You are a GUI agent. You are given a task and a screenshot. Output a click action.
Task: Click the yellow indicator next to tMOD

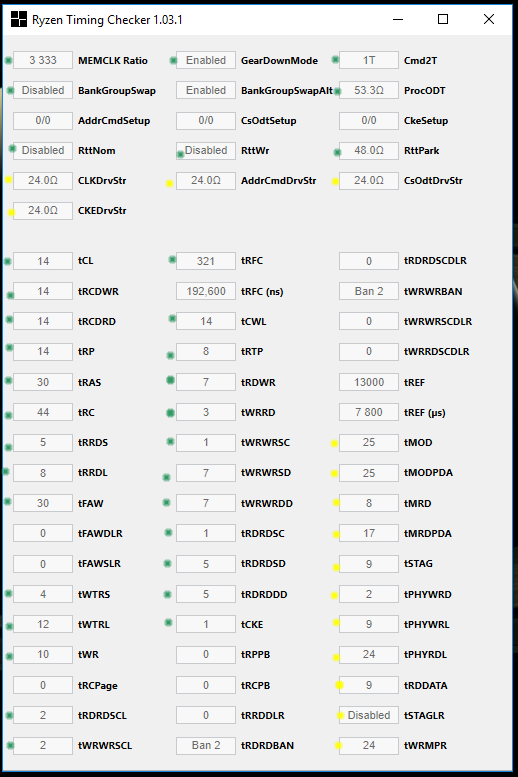tap(335, 443)
